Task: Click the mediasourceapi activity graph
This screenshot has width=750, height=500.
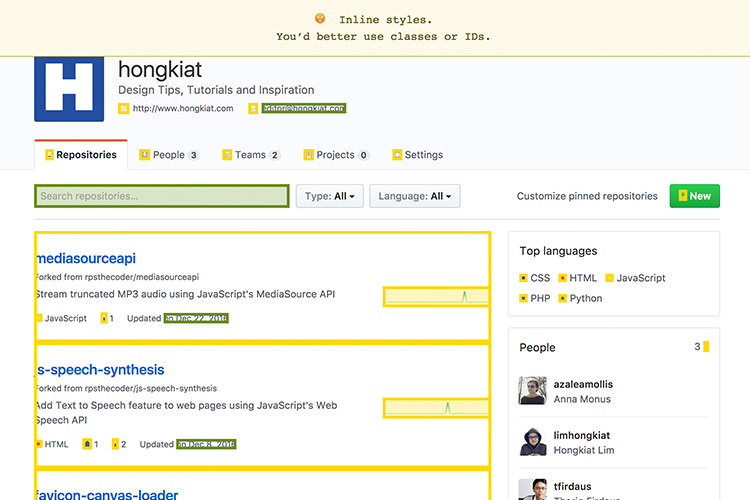Action: click(436, 297)
